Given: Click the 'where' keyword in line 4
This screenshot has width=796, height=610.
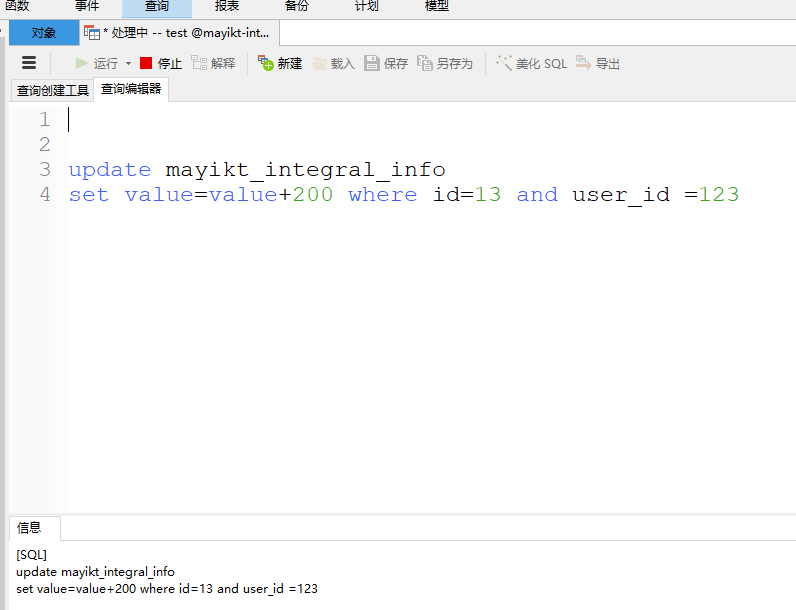Looking at the screenshot, I should click(383, 195).
